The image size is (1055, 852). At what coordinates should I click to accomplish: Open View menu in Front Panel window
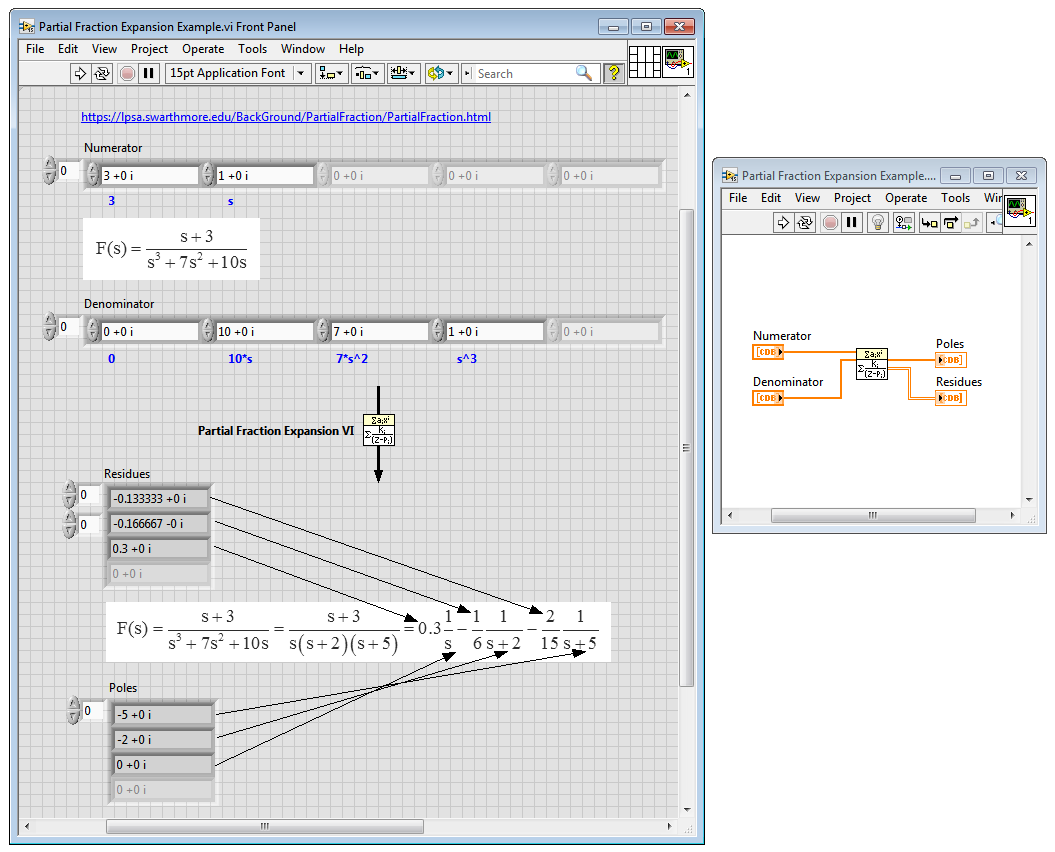coord(104,49)
